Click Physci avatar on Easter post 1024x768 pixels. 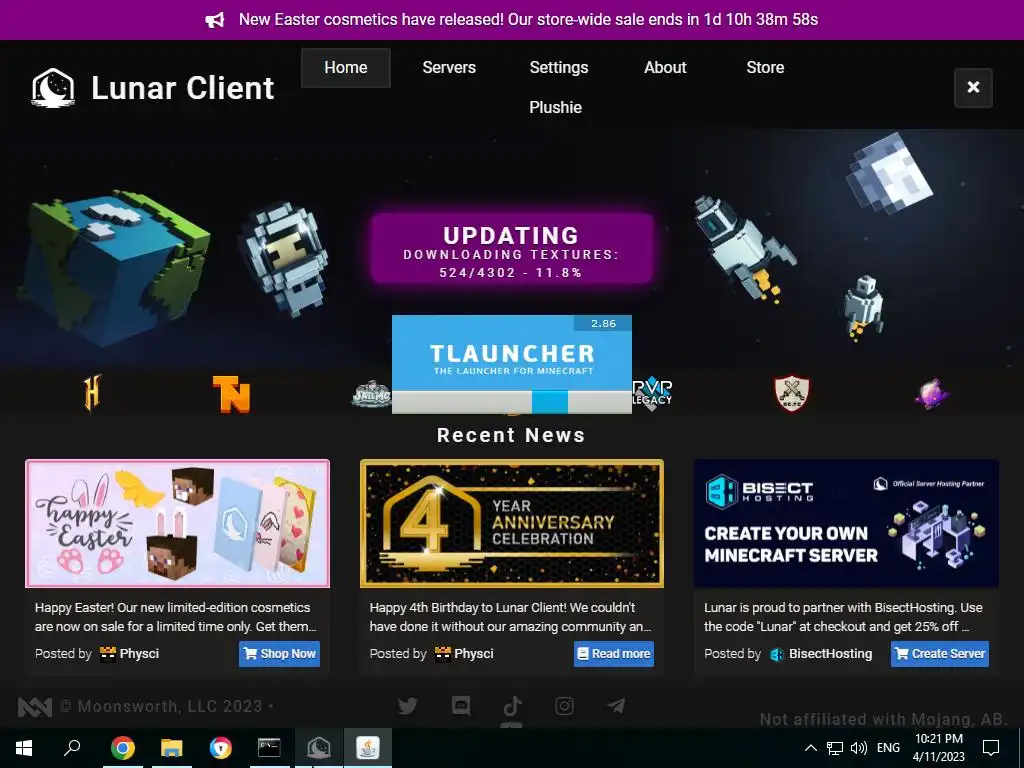pos(108,654)
